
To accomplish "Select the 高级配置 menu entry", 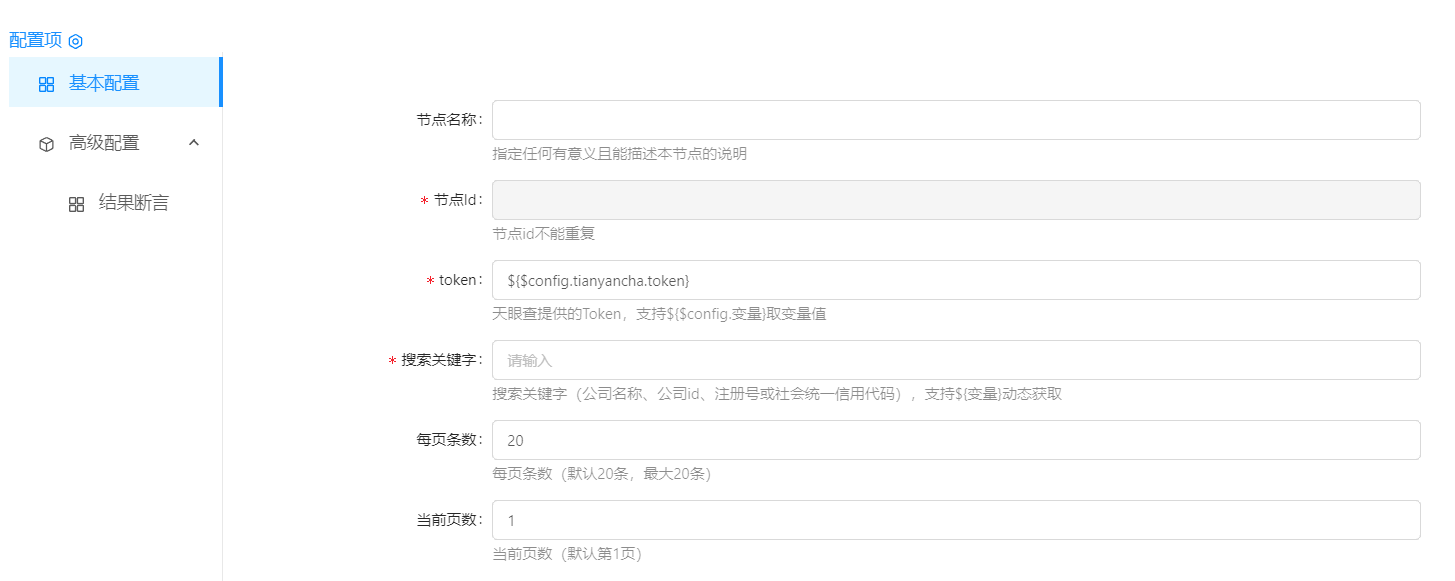I will 116,143.
